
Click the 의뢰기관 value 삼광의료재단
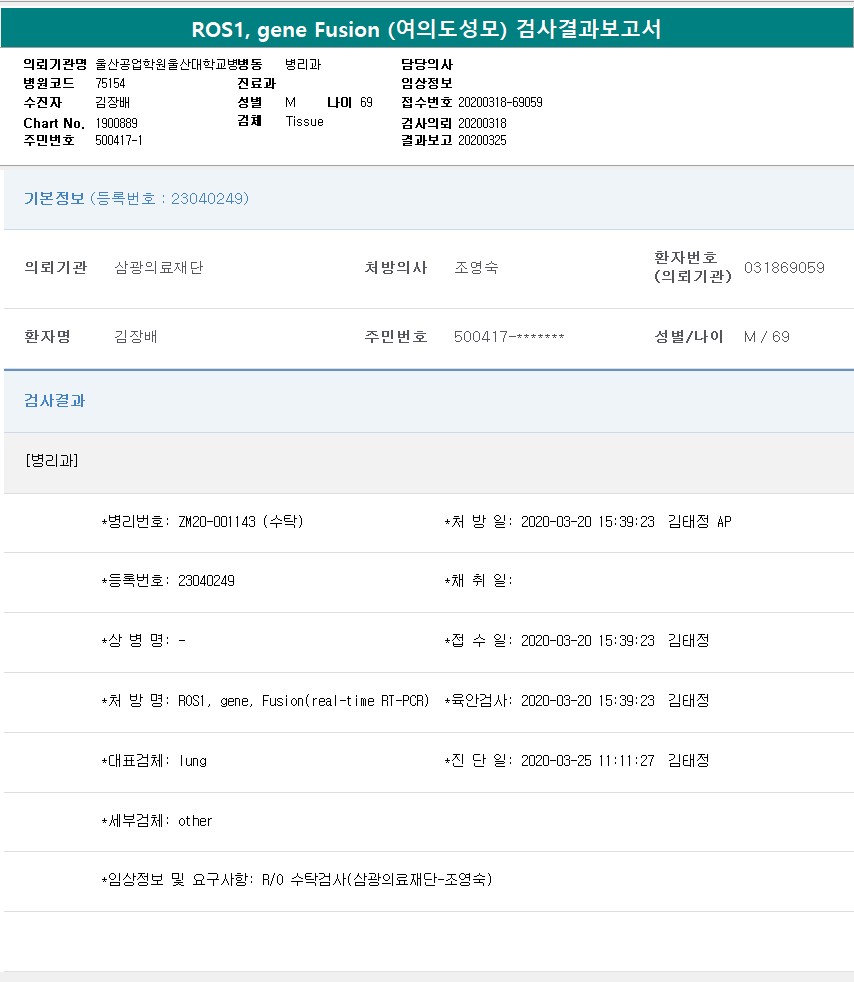click(159, 268)
